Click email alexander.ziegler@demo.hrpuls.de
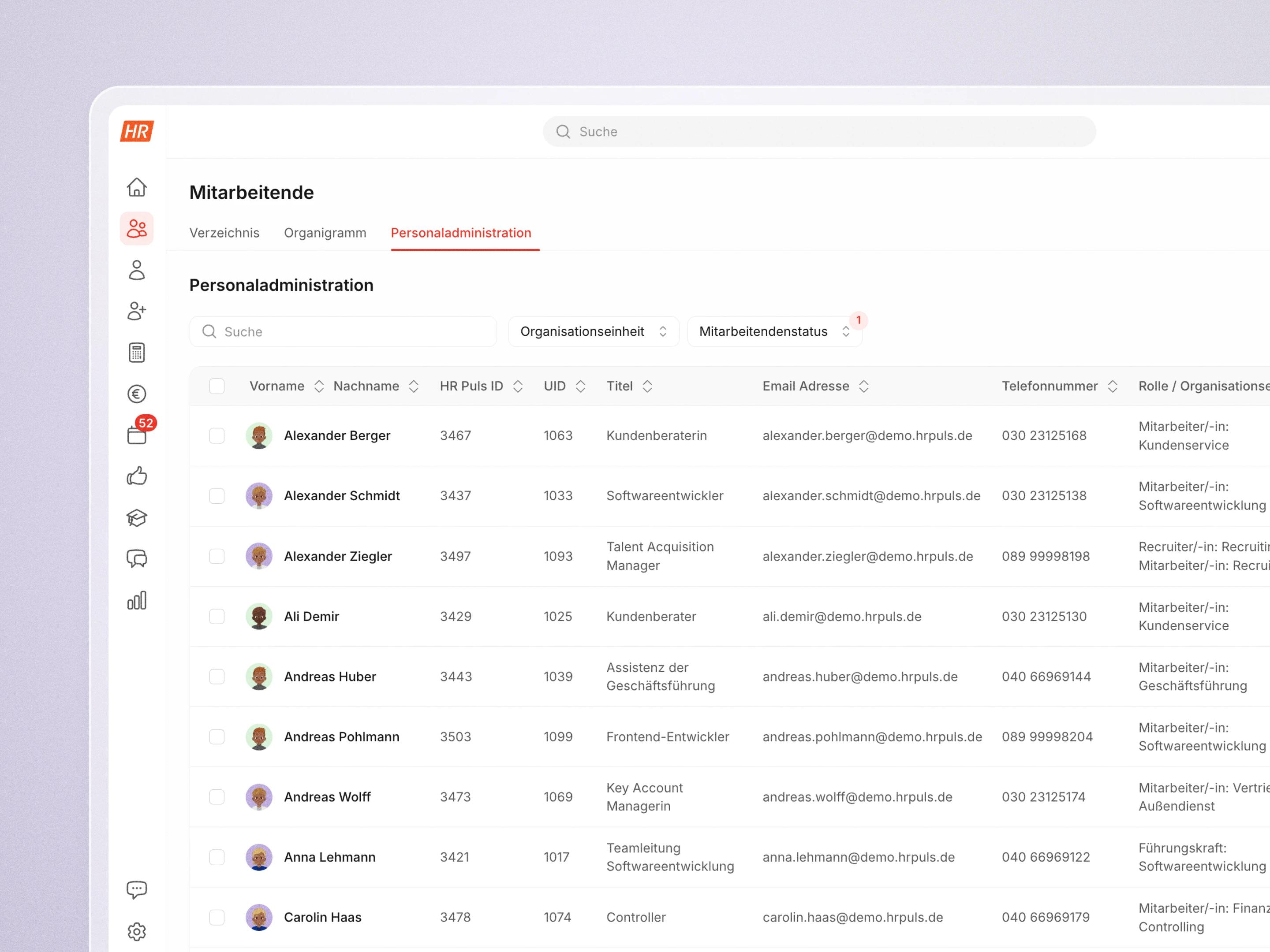 pos(867,556)
